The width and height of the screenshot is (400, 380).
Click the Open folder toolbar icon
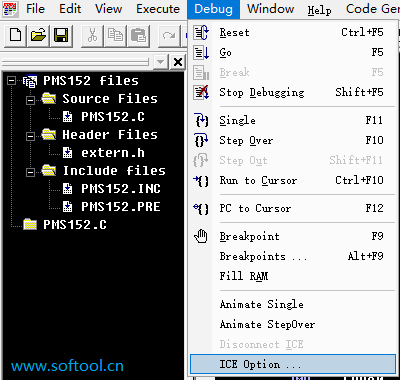tap(38, 35)
